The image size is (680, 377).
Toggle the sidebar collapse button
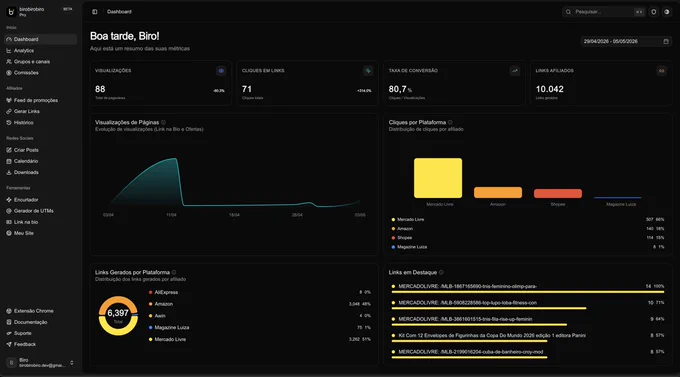click(95, 12)
